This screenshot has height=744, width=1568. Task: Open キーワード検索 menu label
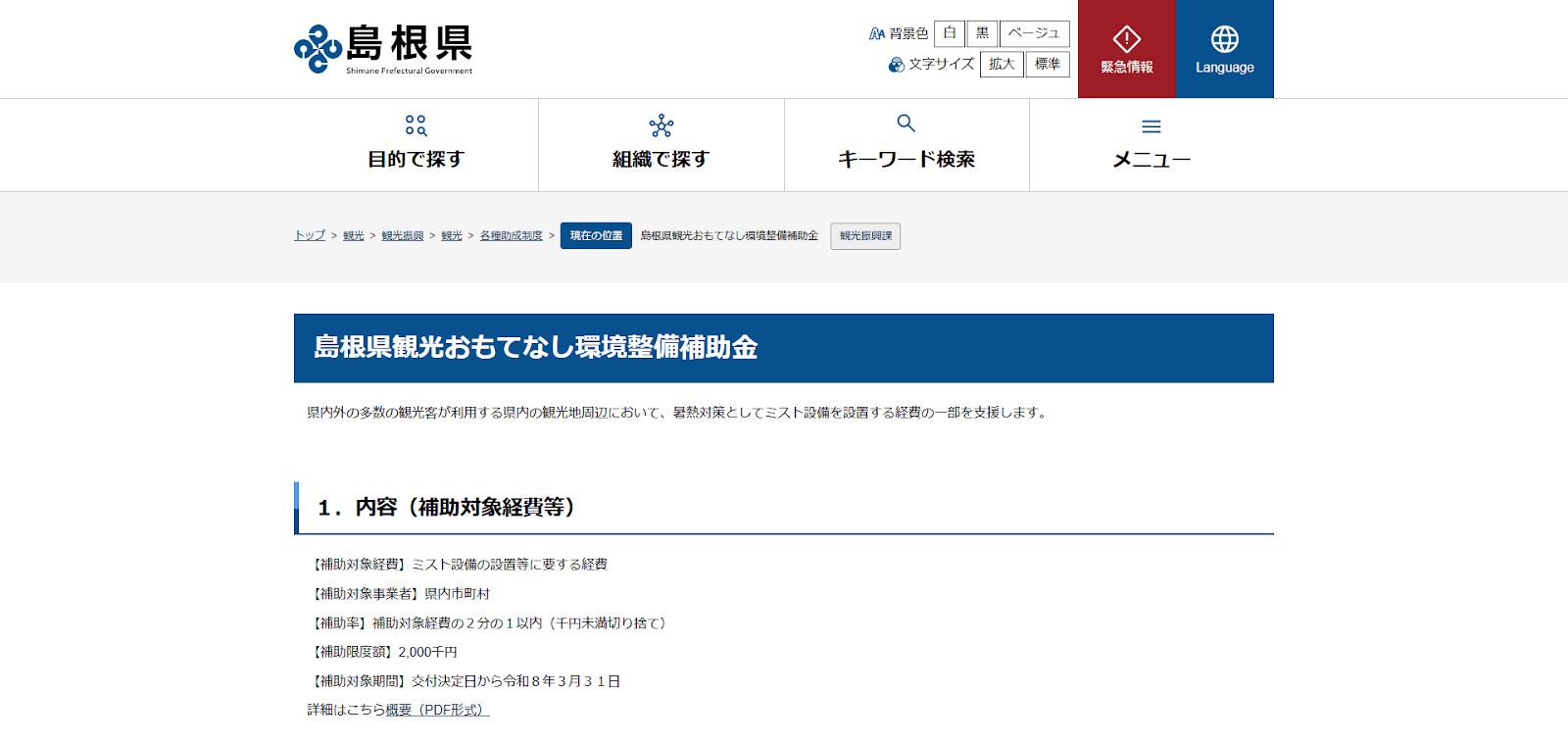906,159
